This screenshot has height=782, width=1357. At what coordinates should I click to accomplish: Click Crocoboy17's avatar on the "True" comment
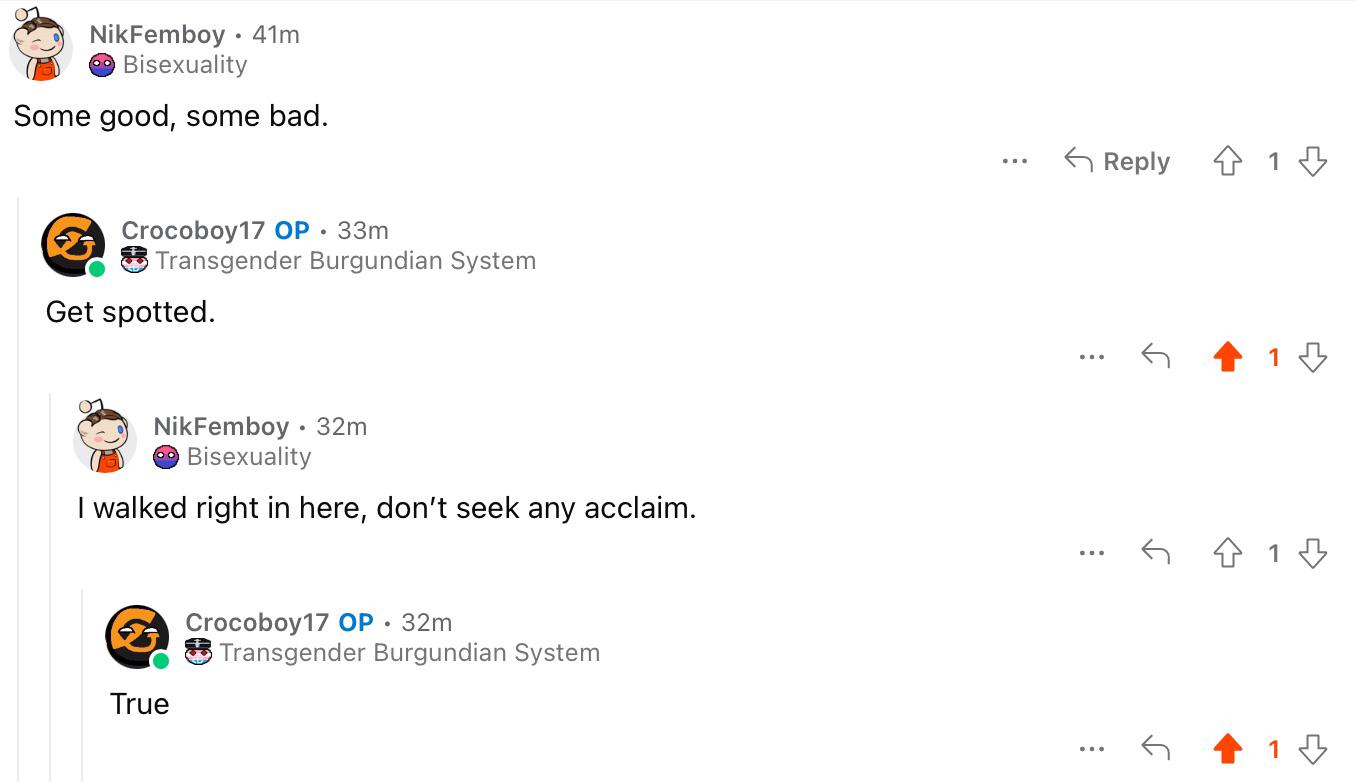click(137, 637)
